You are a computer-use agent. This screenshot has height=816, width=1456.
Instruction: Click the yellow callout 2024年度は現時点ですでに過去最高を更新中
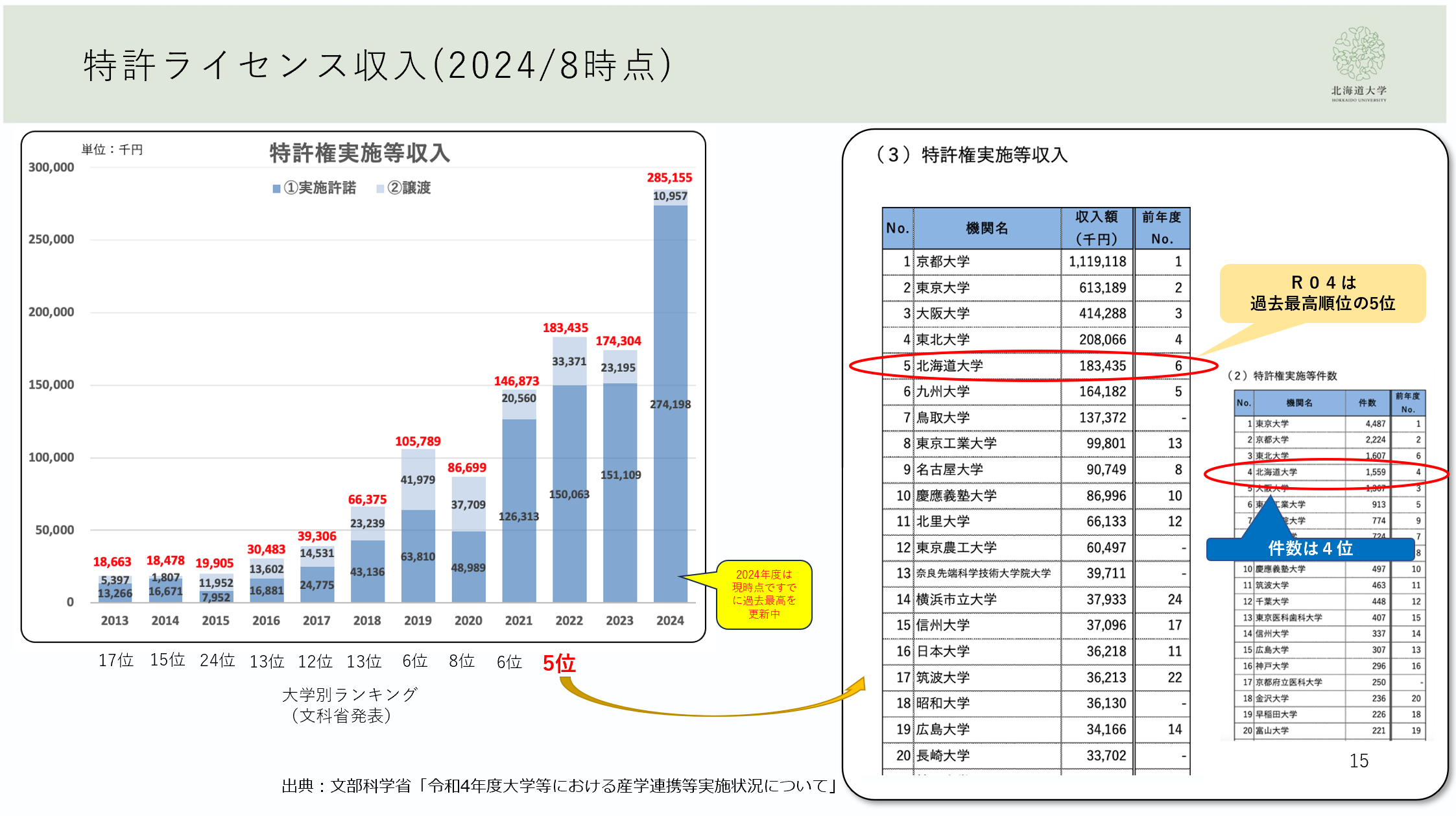click(764, 594)
